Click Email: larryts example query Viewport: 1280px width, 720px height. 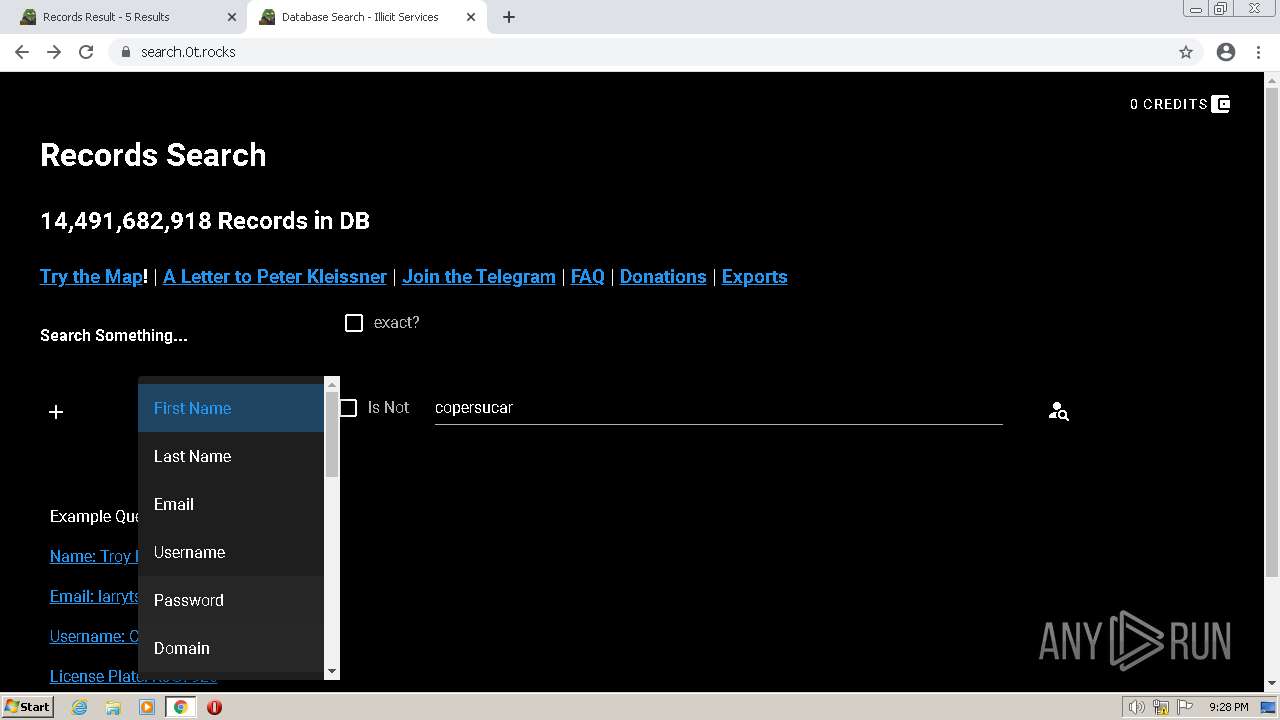tap(94, 596)
